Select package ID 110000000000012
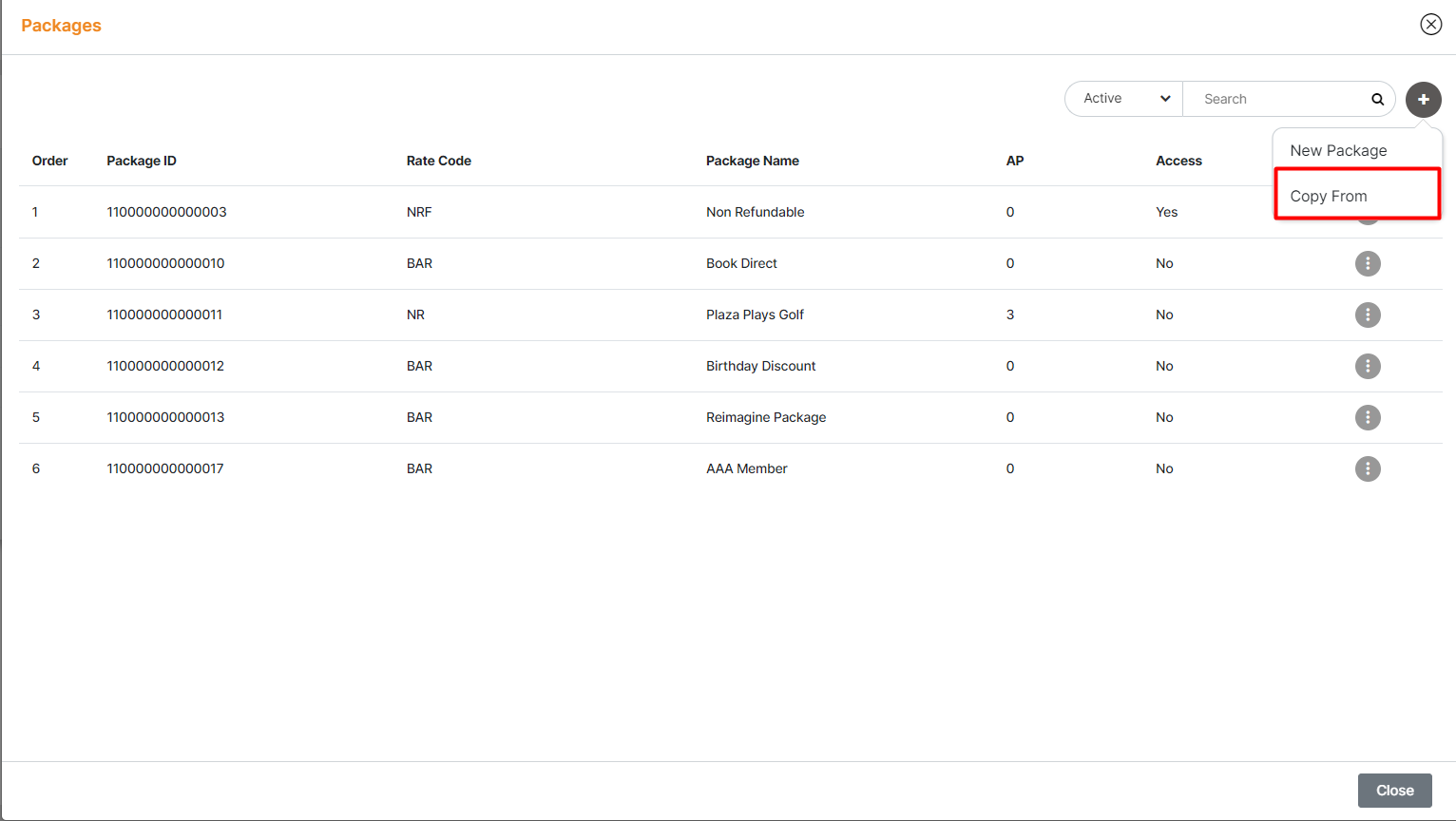1456x821 pixels. coord(165,366)
